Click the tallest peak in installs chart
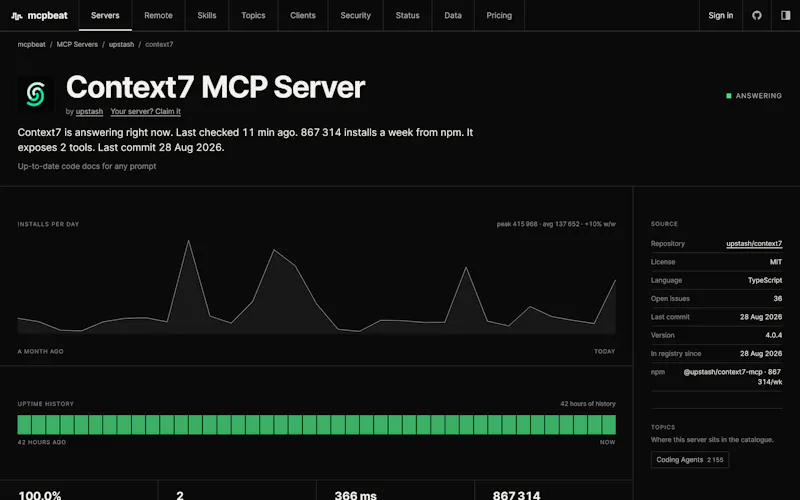The width and height of the screenshot is (800, 500). pos(189,241)
